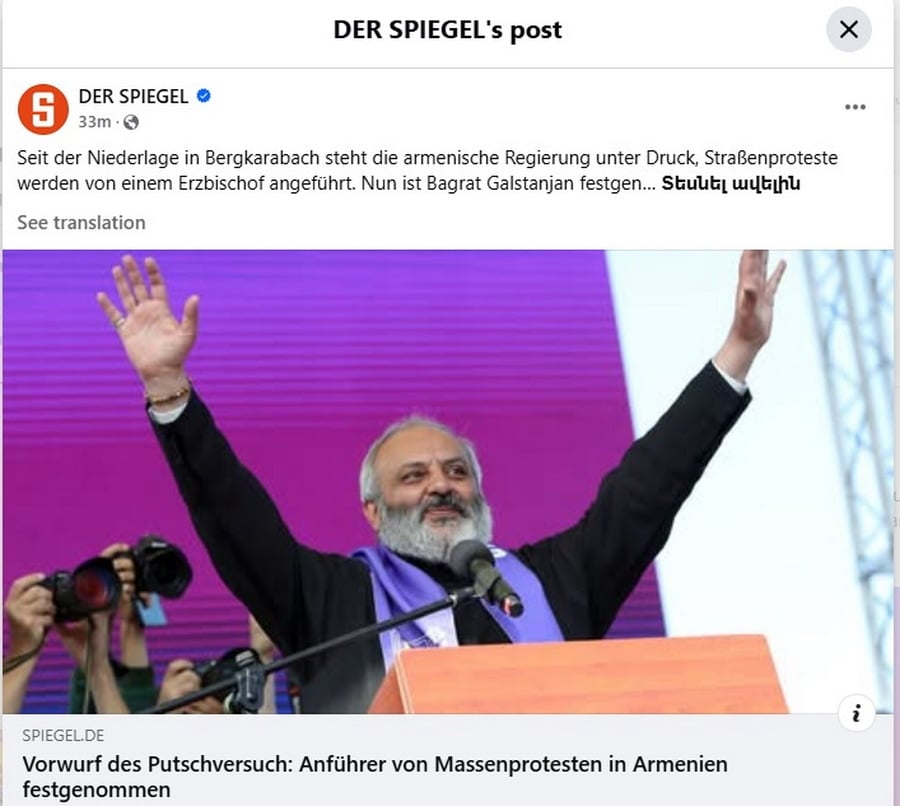Click See translation
This screenshot has height=806, width=900.
[x=82, y=223]
